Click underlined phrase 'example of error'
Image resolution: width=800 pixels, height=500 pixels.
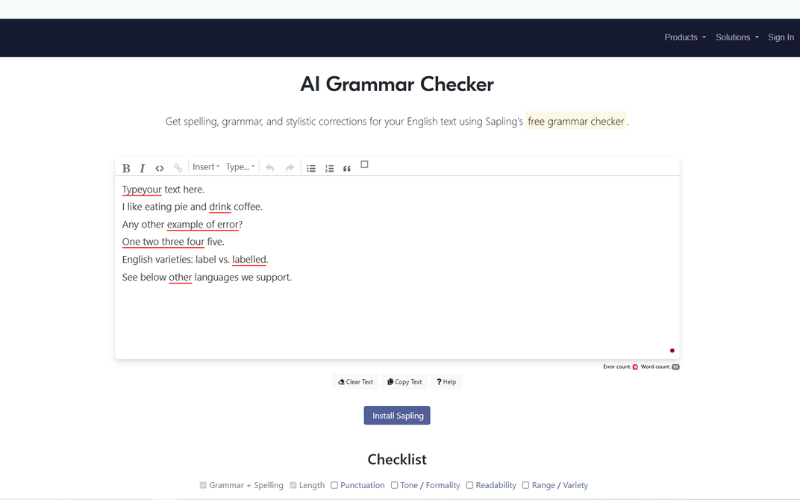pos(203,224)
